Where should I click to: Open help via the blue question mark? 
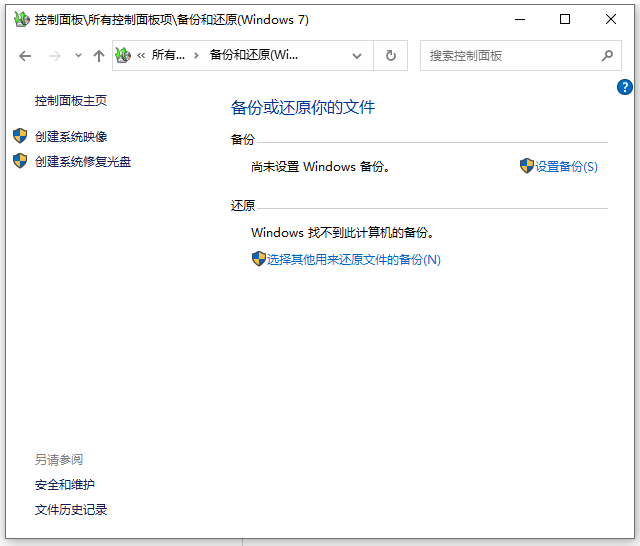coord(624,87)
